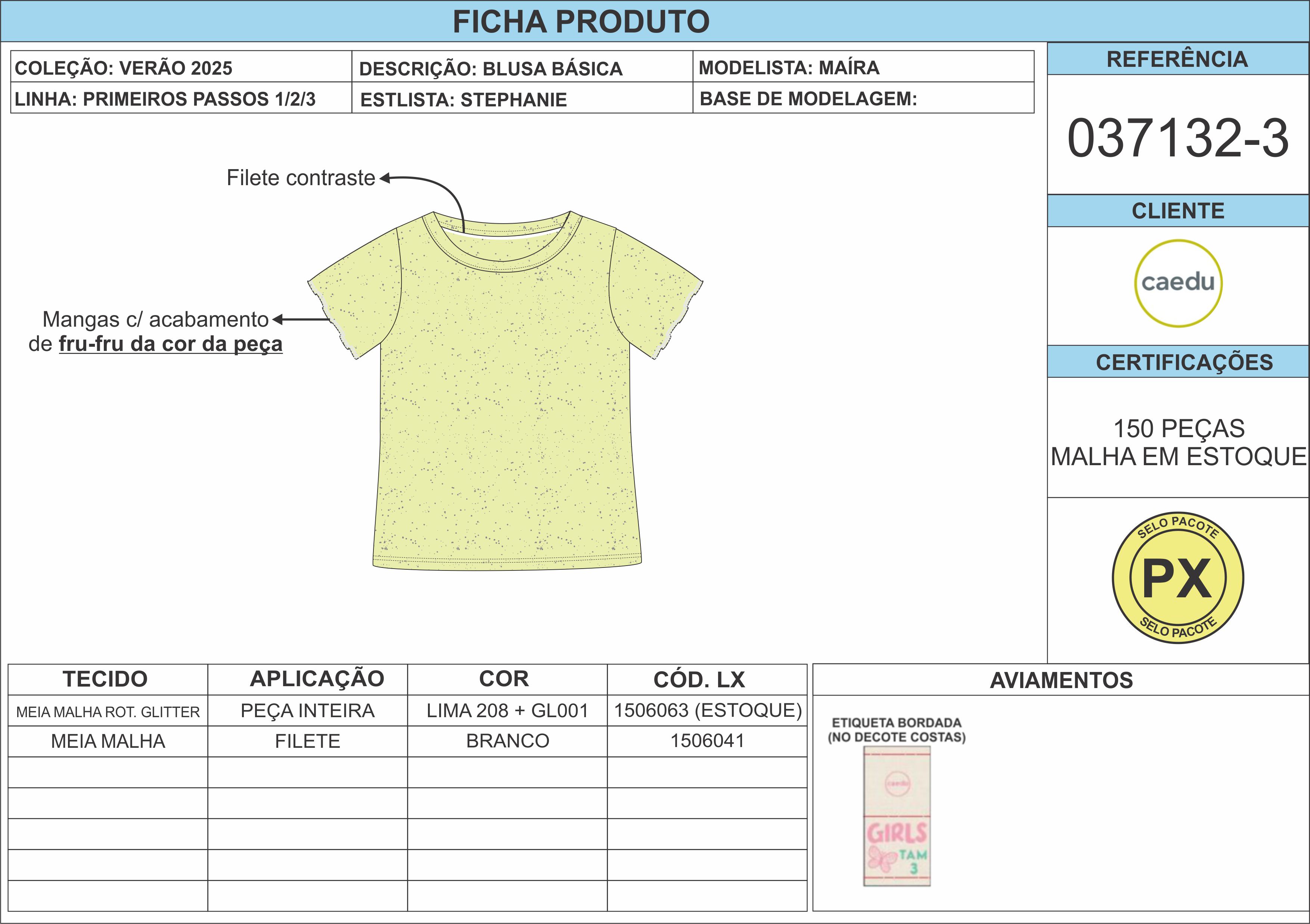1310x924 pixels.
Task: Click reference number 037132-3
Action: pyautogui.click(x=1178, y=138)
